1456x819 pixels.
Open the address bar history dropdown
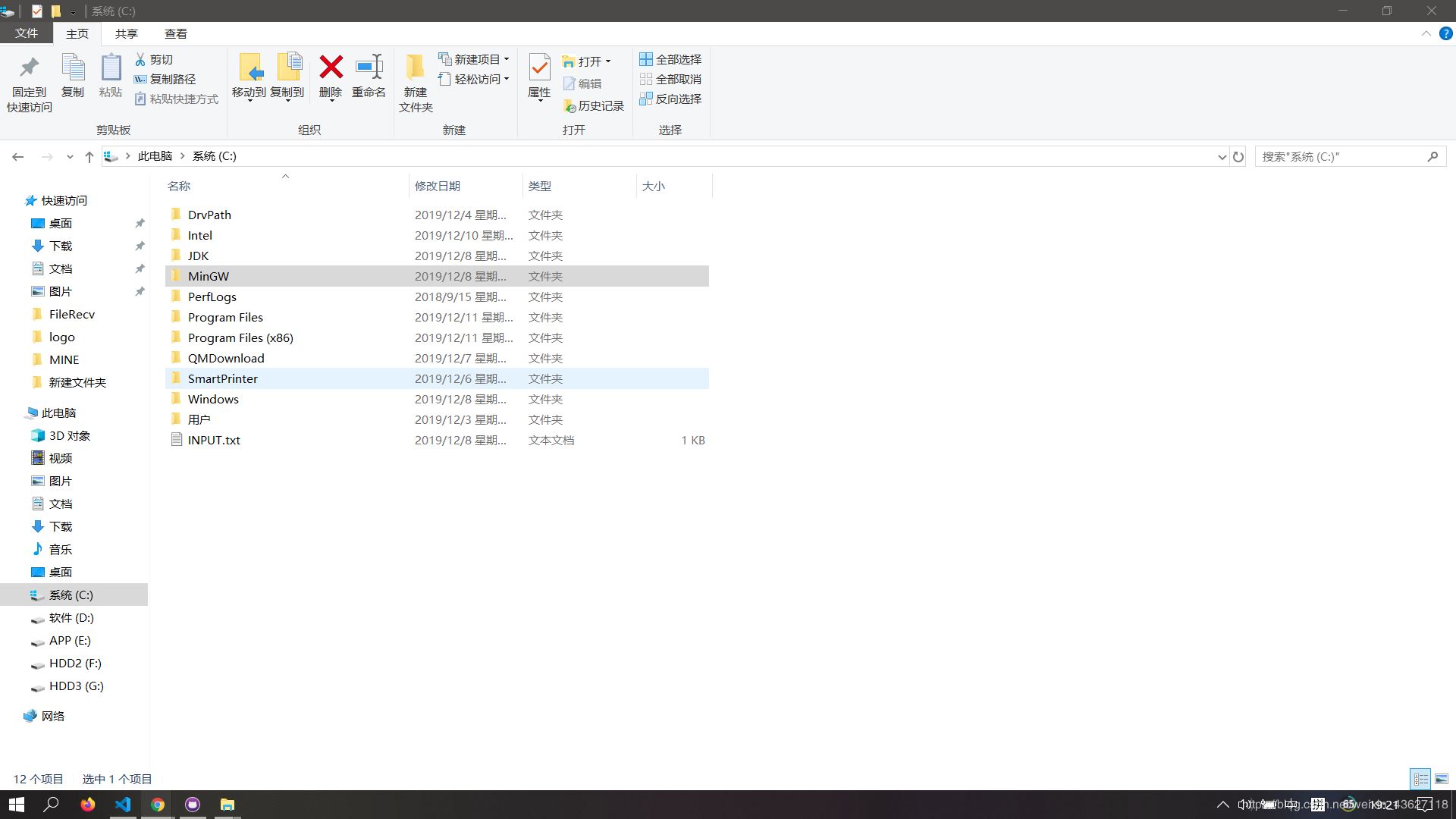tap(1221, 156)
